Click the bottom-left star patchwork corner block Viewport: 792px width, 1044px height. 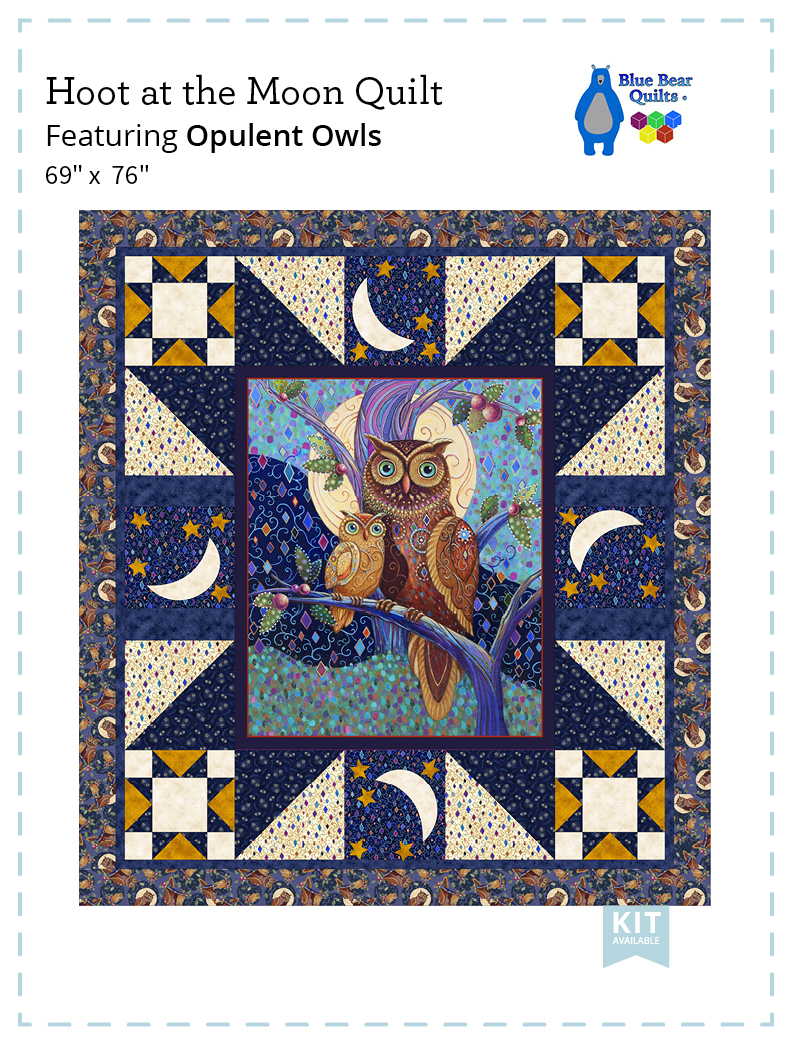pos(180,804)
